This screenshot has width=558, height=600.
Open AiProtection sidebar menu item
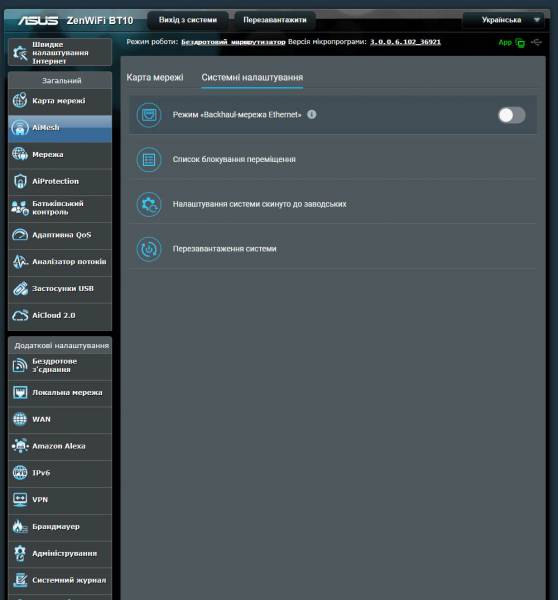point(60,181)
